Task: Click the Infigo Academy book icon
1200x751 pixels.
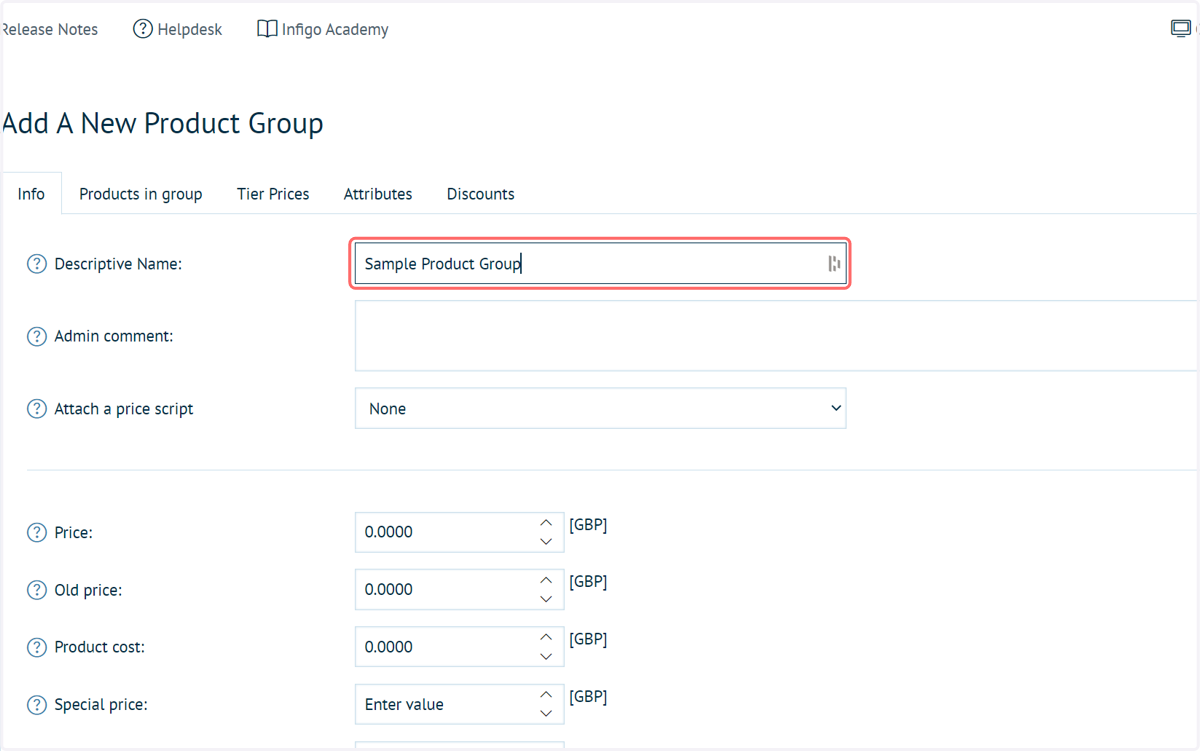Action: click(x=267, y=29)
